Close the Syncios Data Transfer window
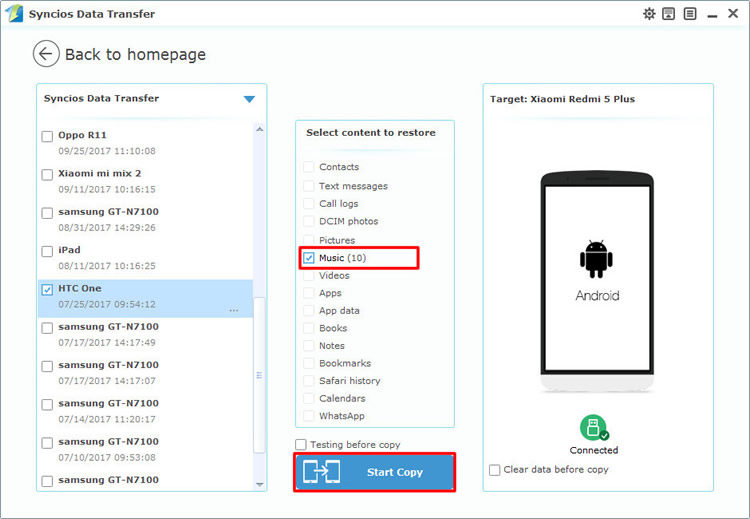 (733, 13)
